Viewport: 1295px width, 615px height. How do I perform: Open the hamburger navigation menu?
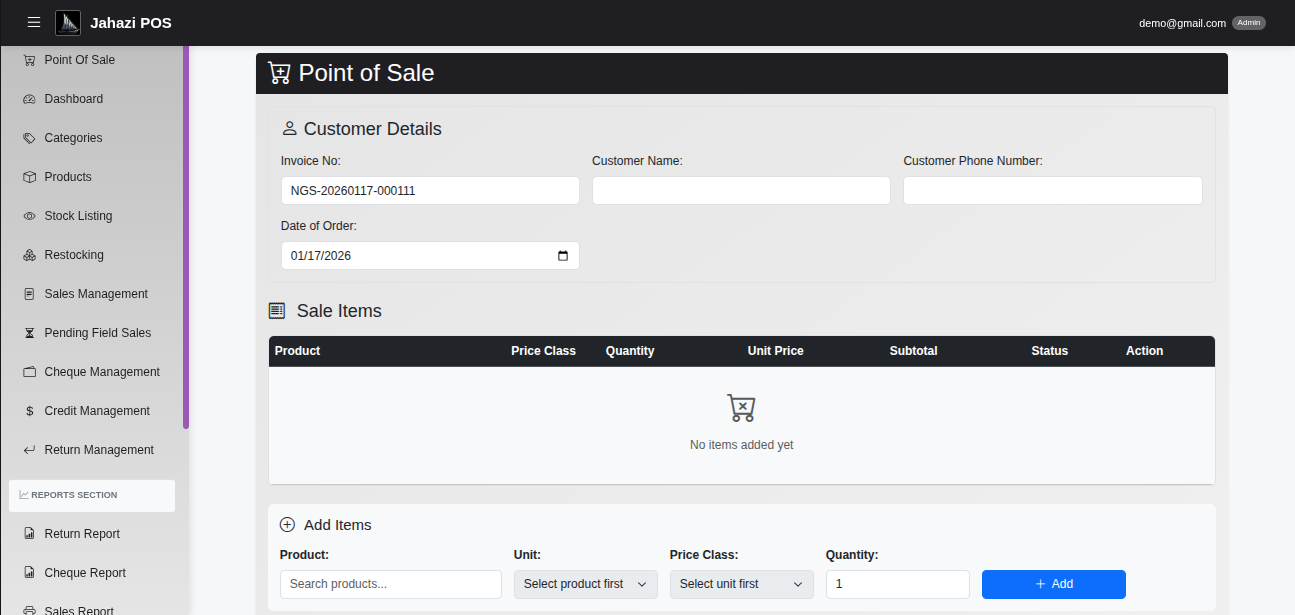coord(33,22)
